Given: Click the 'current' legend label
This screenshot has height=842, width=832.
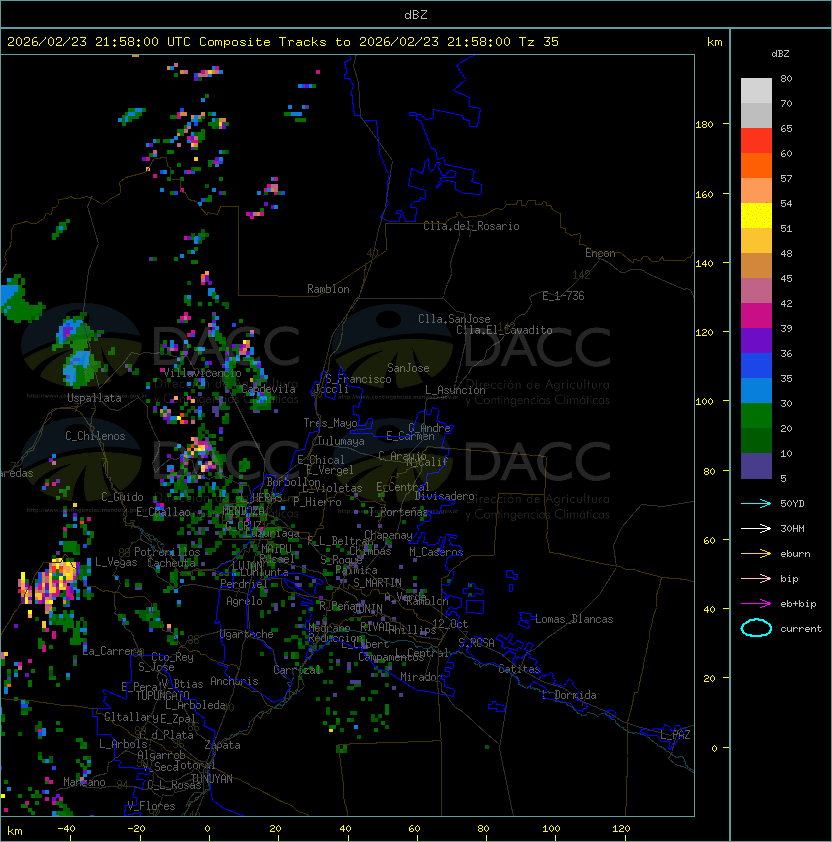Looking at the screenshot, I should coord(801,629).
